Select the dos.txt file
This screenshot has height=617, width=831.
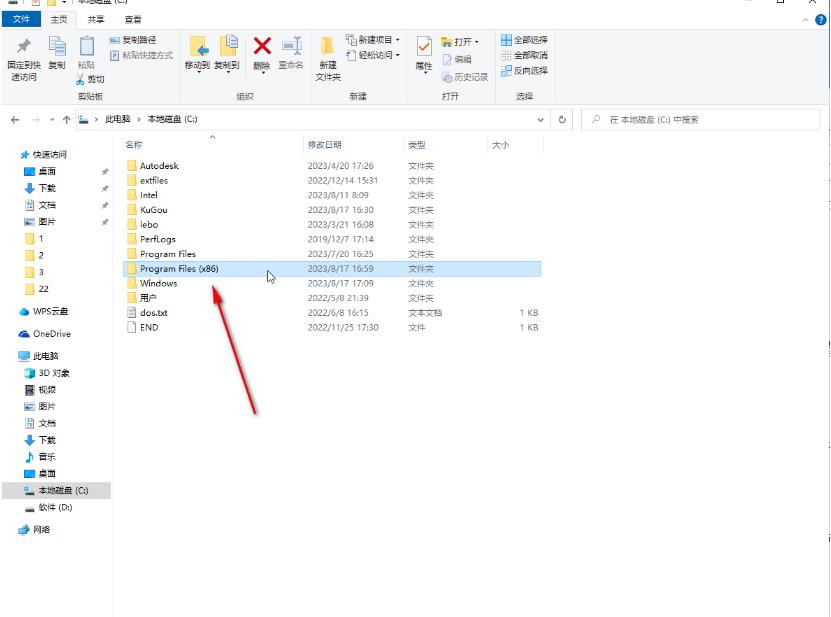point(332,313)
